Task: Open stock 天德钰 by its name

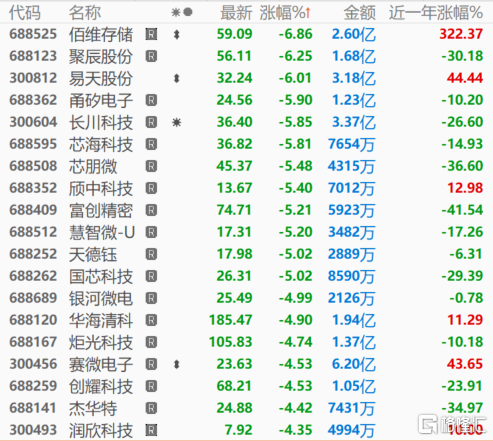Action: click(x=93, y=254)
